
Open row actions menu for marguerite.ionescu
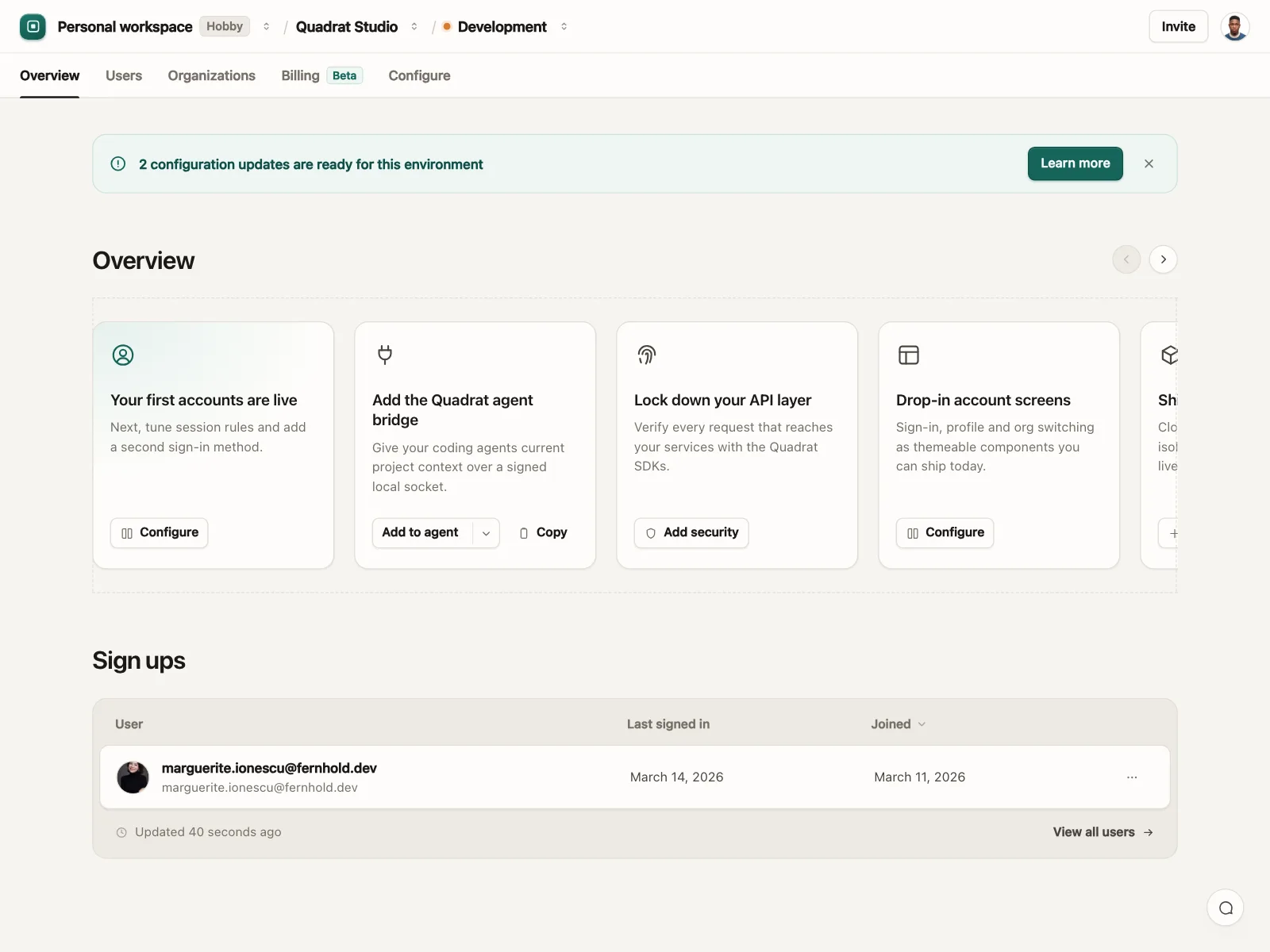[x=1132, y=777]
